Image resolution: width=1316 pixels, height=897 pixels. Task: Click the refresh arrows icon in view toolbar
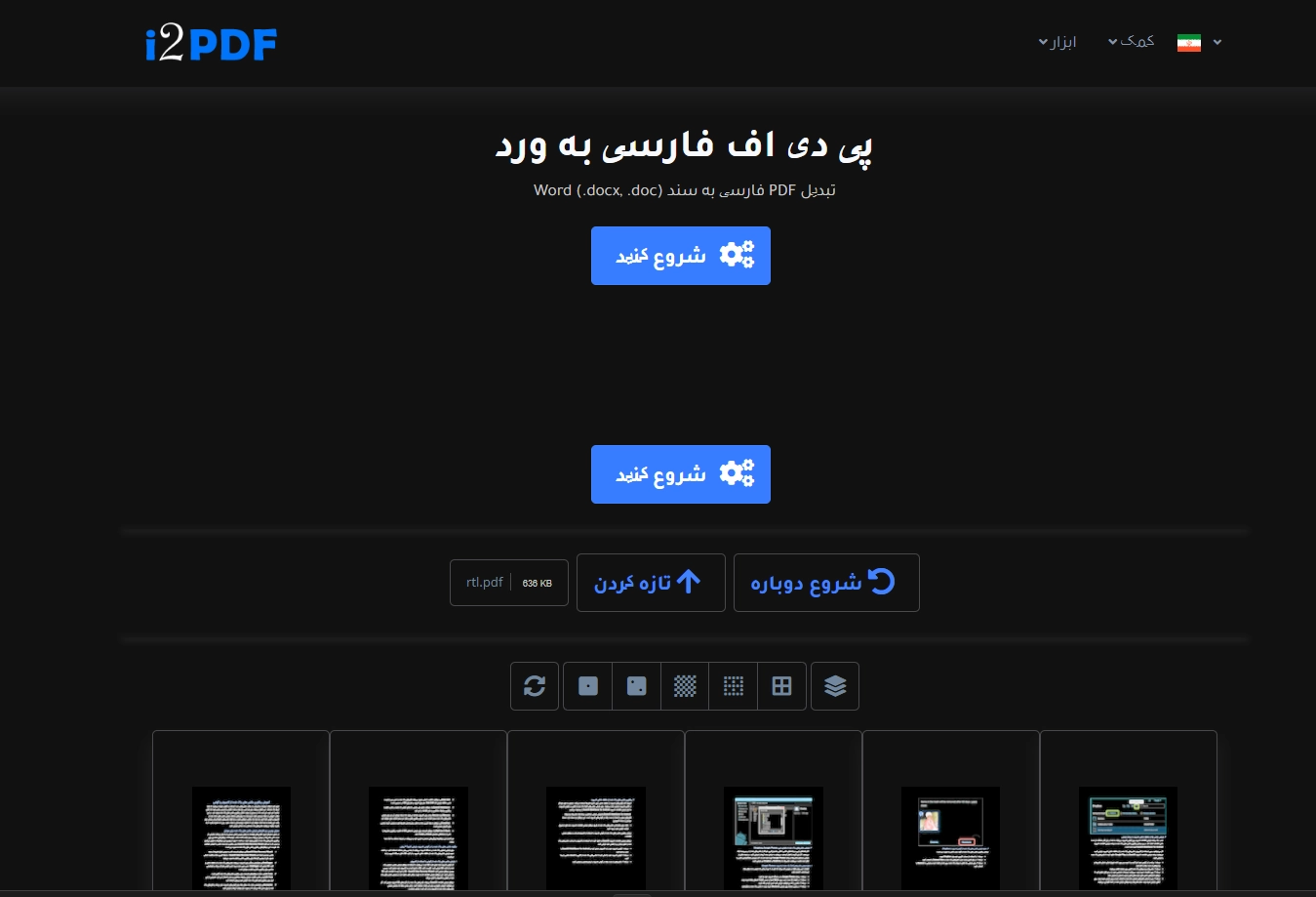click(x=535, y=686)
